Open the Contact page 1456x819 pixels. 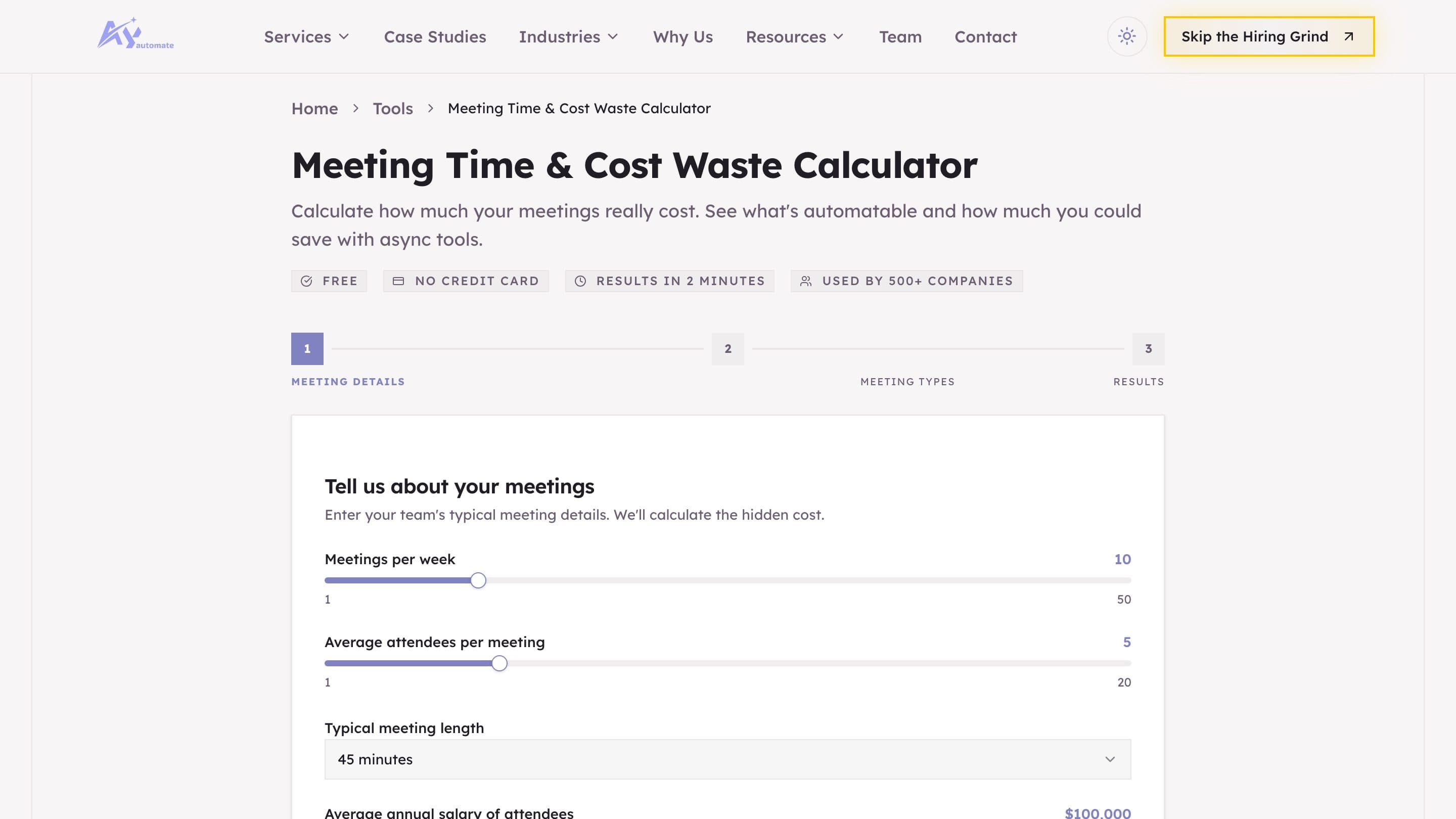986,37
